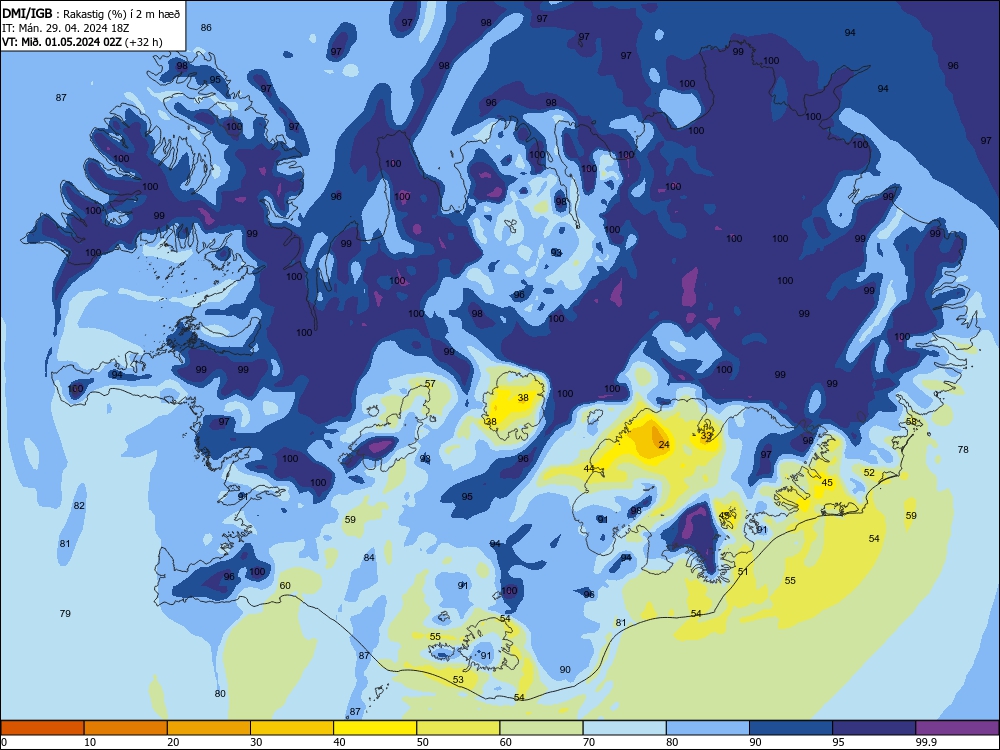Click the '50' scale label under the legend bar
The image size is (1000, 750).
(x=423, y=742)
